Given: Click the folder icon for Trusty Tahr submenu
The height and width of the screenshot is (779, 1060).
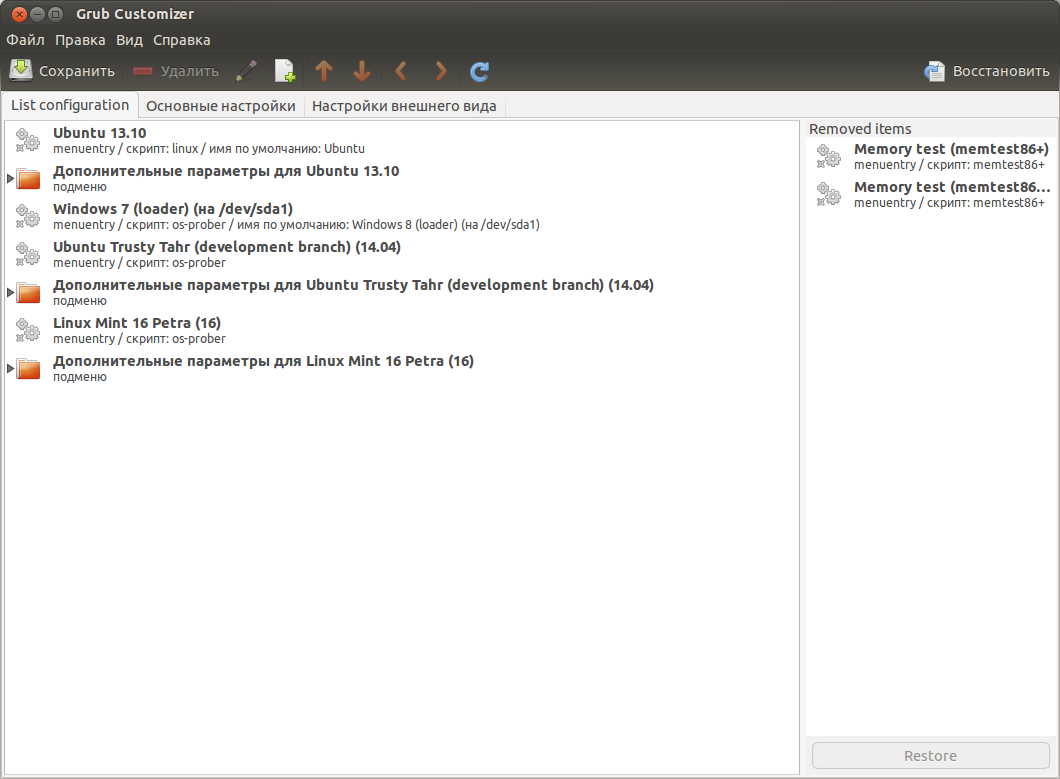Looking at the screenshot, I should click(28, 292).
